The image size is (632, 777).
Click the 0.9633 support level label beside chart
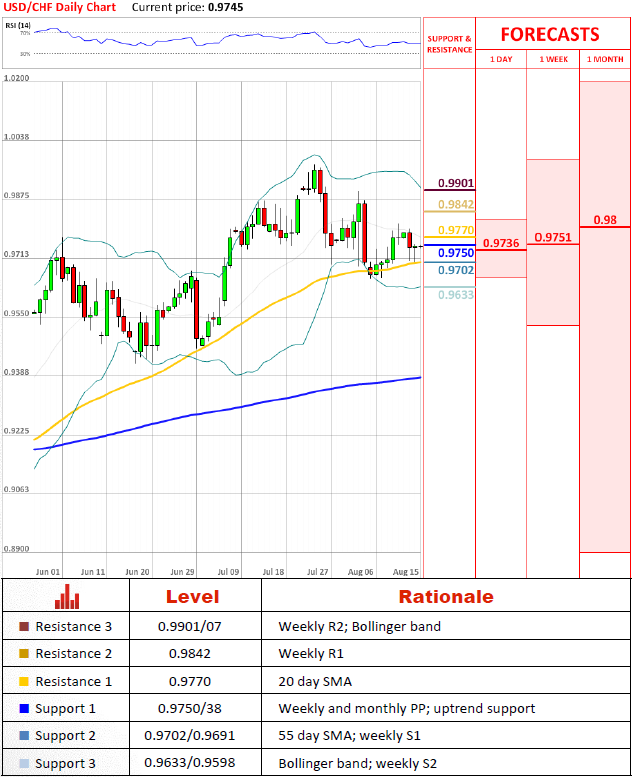[456, 295]
